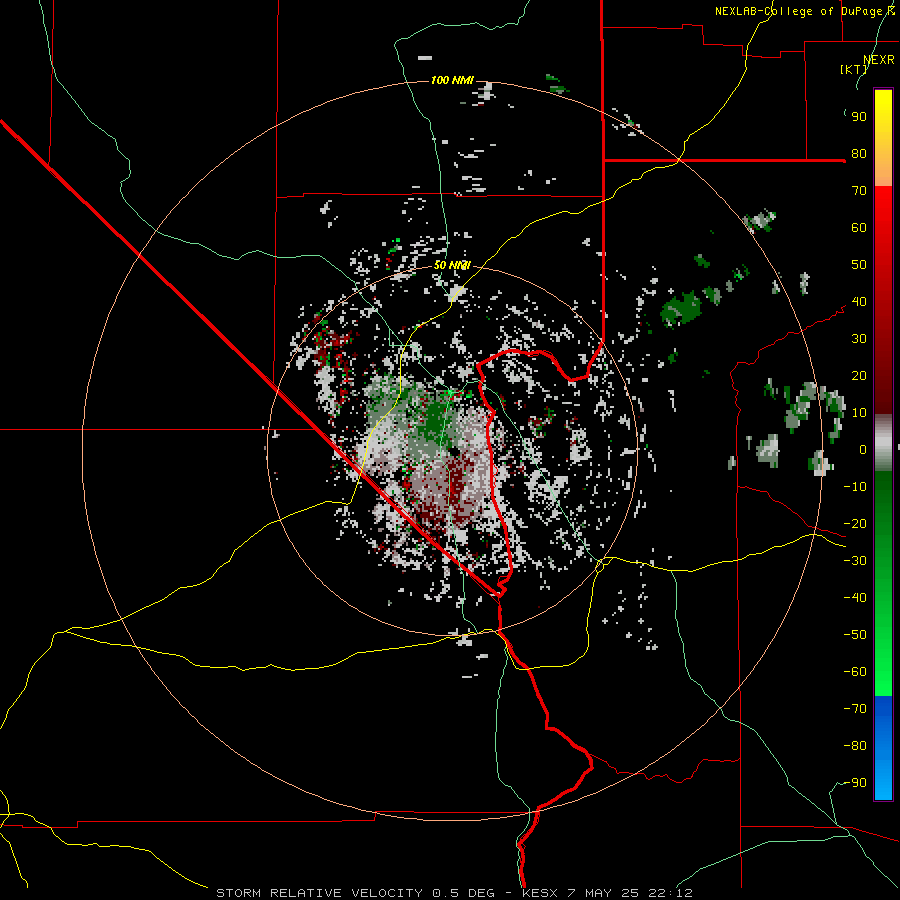Click the positive 50 scale value
900x900 pixels.
859,265
